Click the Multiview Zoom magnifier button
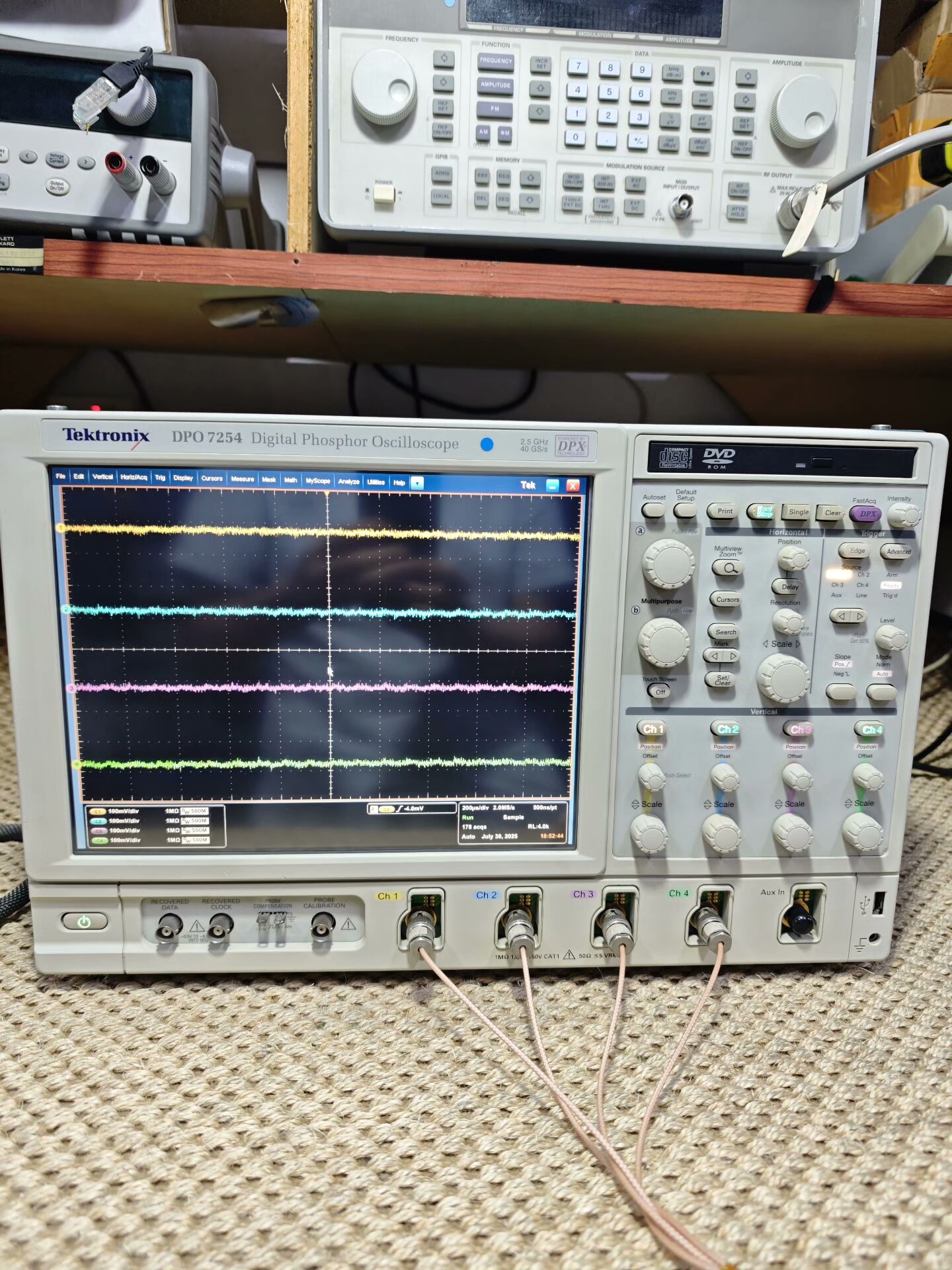This screenshot has width=952, height=1270. [x=728, y=568]
